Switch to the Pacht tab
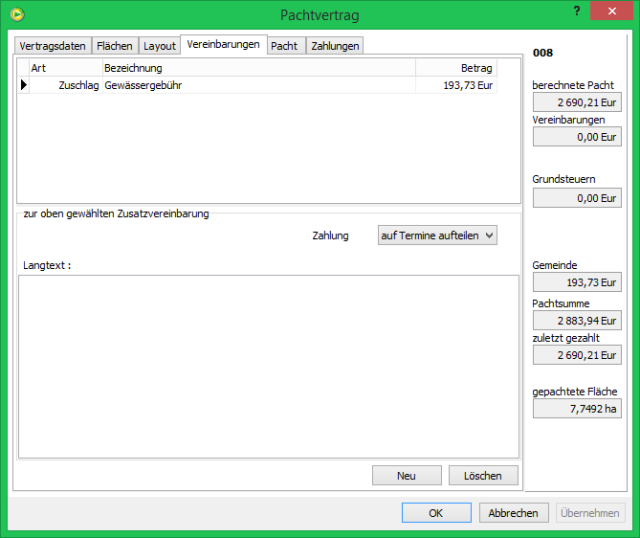This screenshot has width=640, height=538. (x=284, y=46)
